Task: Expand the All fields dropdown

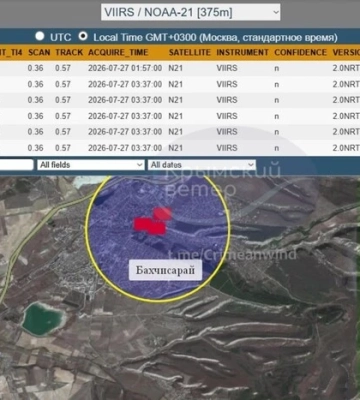Action: 91,165
